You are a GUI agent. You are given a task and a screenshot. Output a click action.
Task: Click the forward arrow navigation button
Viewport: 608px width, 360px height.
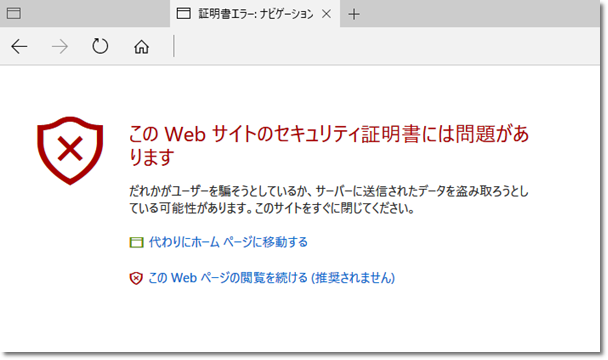coord(60,47)
